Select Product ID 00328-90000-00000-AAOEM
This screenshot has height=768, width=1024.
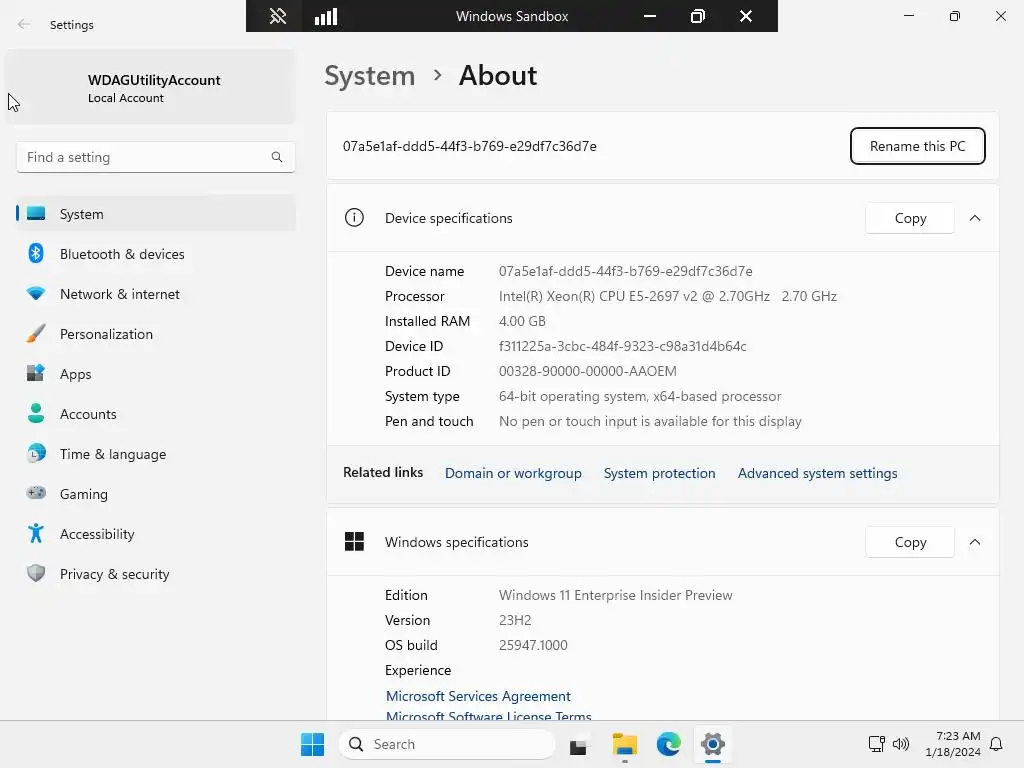pos(587,372)
